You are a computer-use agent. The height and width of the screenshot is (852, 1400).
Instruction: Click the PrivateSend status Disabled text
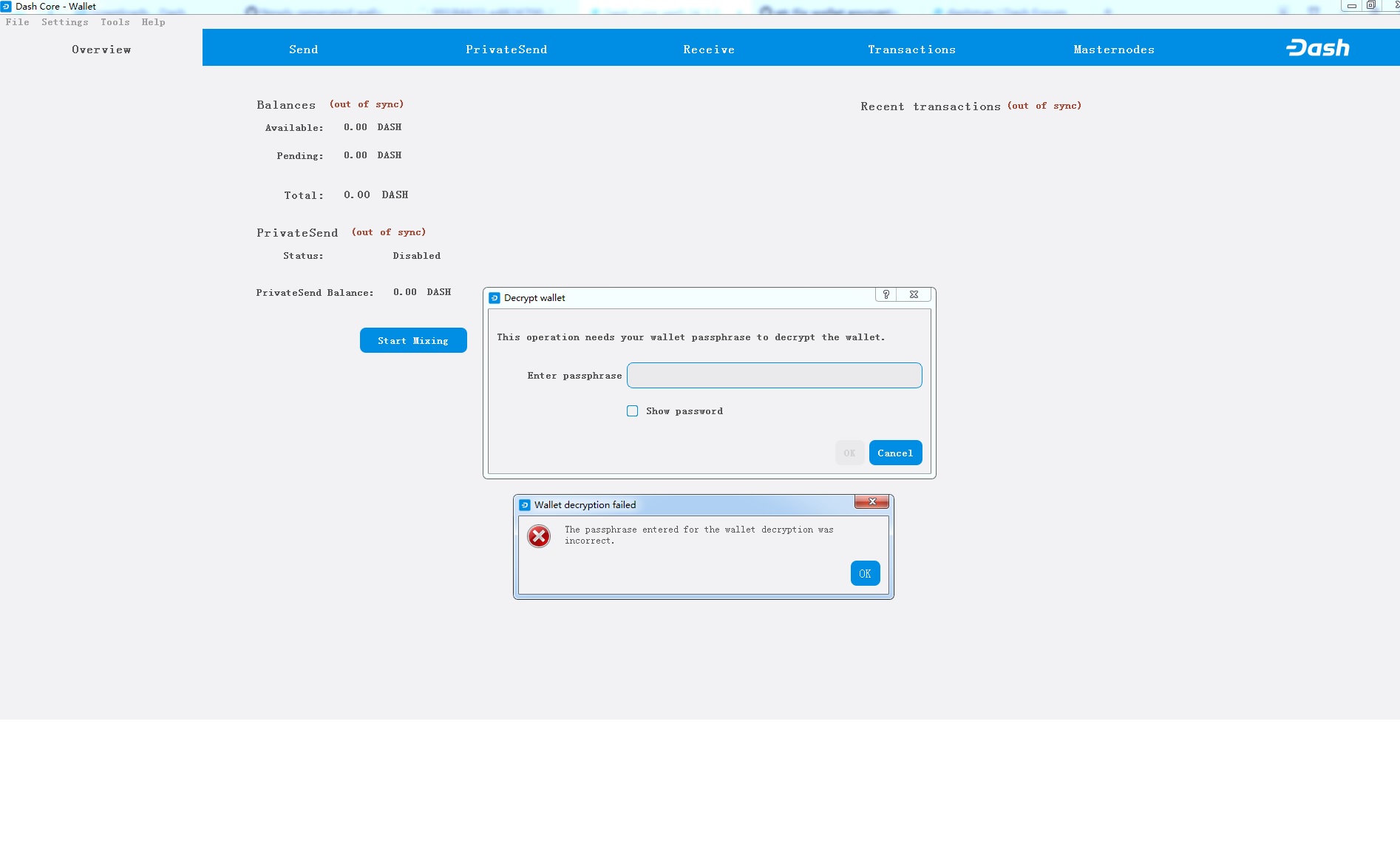click(x=417, y=256)
